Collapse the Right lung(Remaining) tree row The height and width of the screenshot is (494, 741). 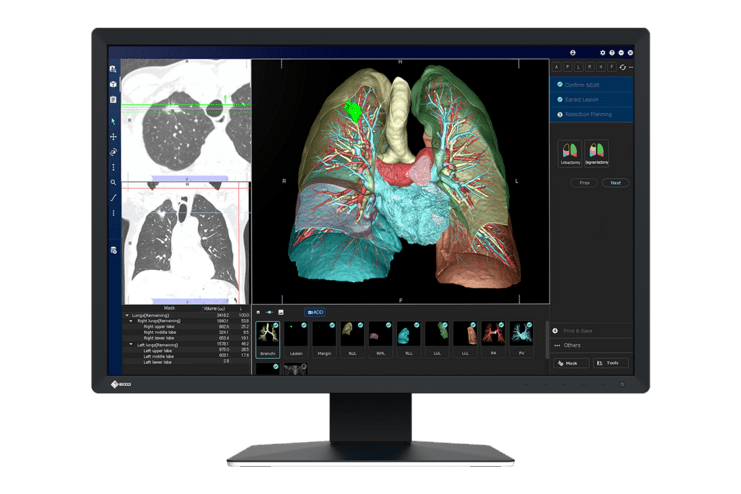[129, 320]
